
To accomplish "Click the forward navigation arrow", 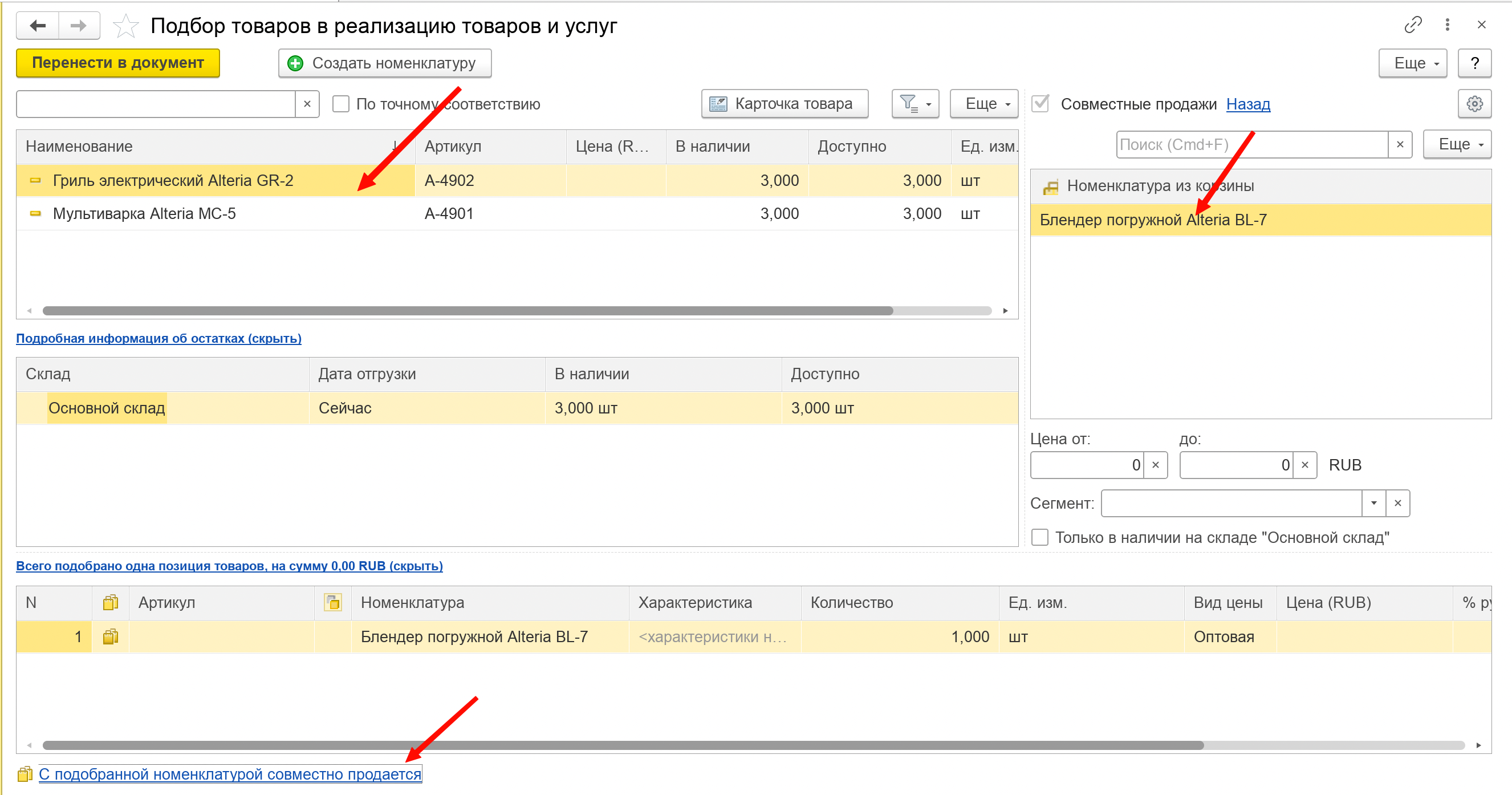I will point(79,26).
